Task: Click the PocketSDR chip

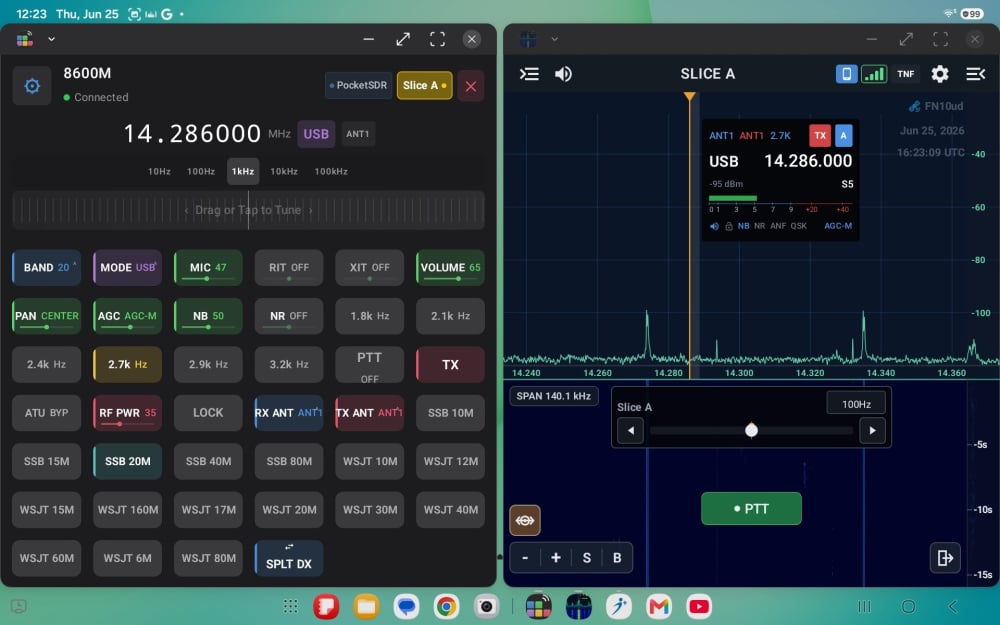Action: pos(358,85)
